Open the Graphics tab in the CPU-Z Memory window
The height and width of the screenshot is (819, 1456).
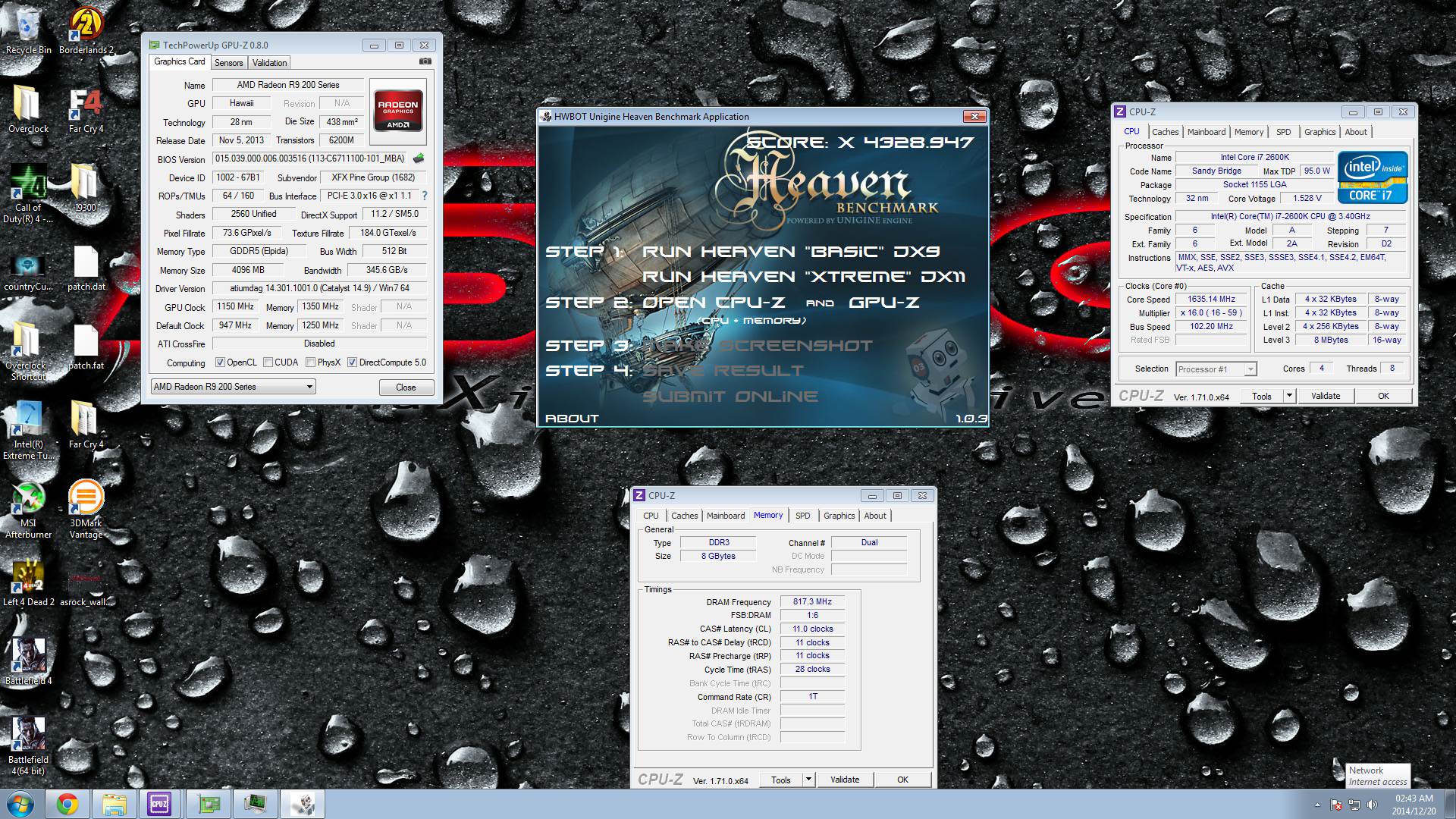pyautogui.click(x=839, y=516)
